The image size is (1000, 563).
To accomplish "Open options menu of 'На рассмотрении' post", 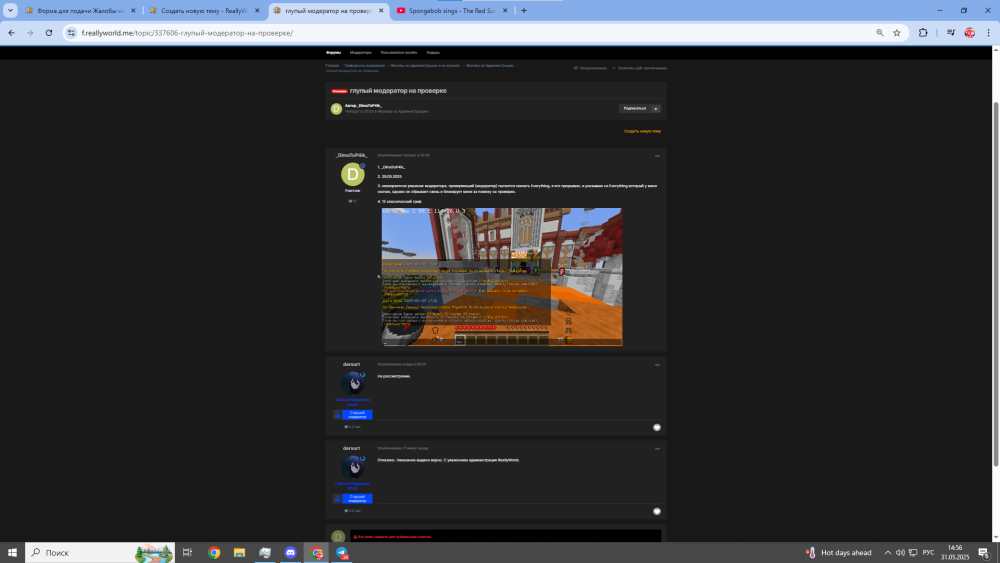I will coord(657,365).
